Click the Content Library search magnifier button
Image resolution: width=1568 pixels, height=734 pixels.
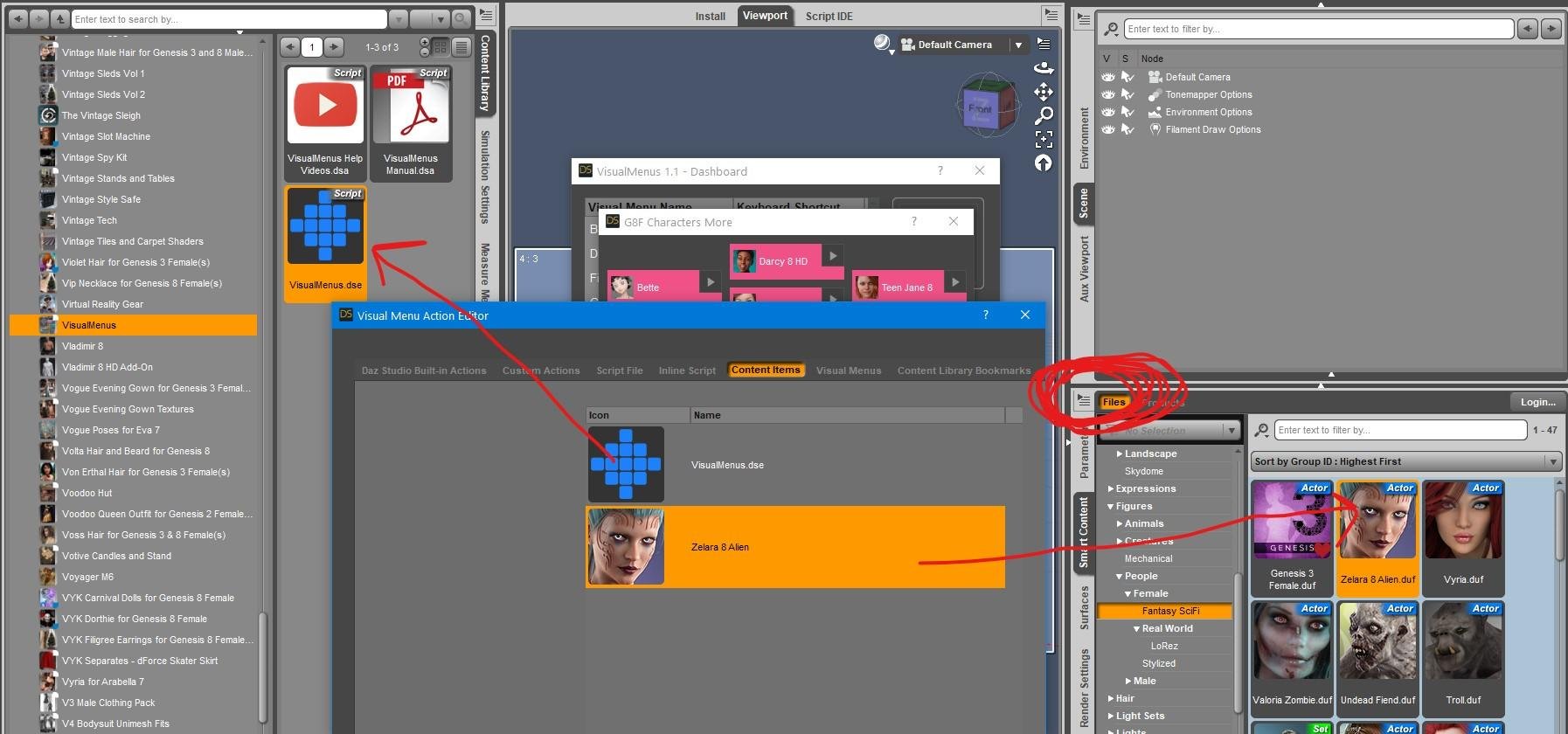(461, 18)
